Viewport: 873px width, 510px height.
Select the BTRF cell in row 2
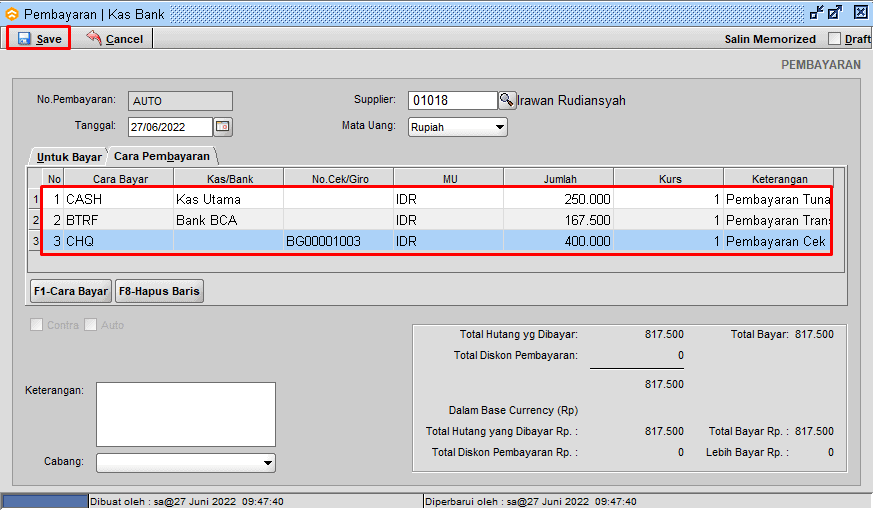coord(119,220)
